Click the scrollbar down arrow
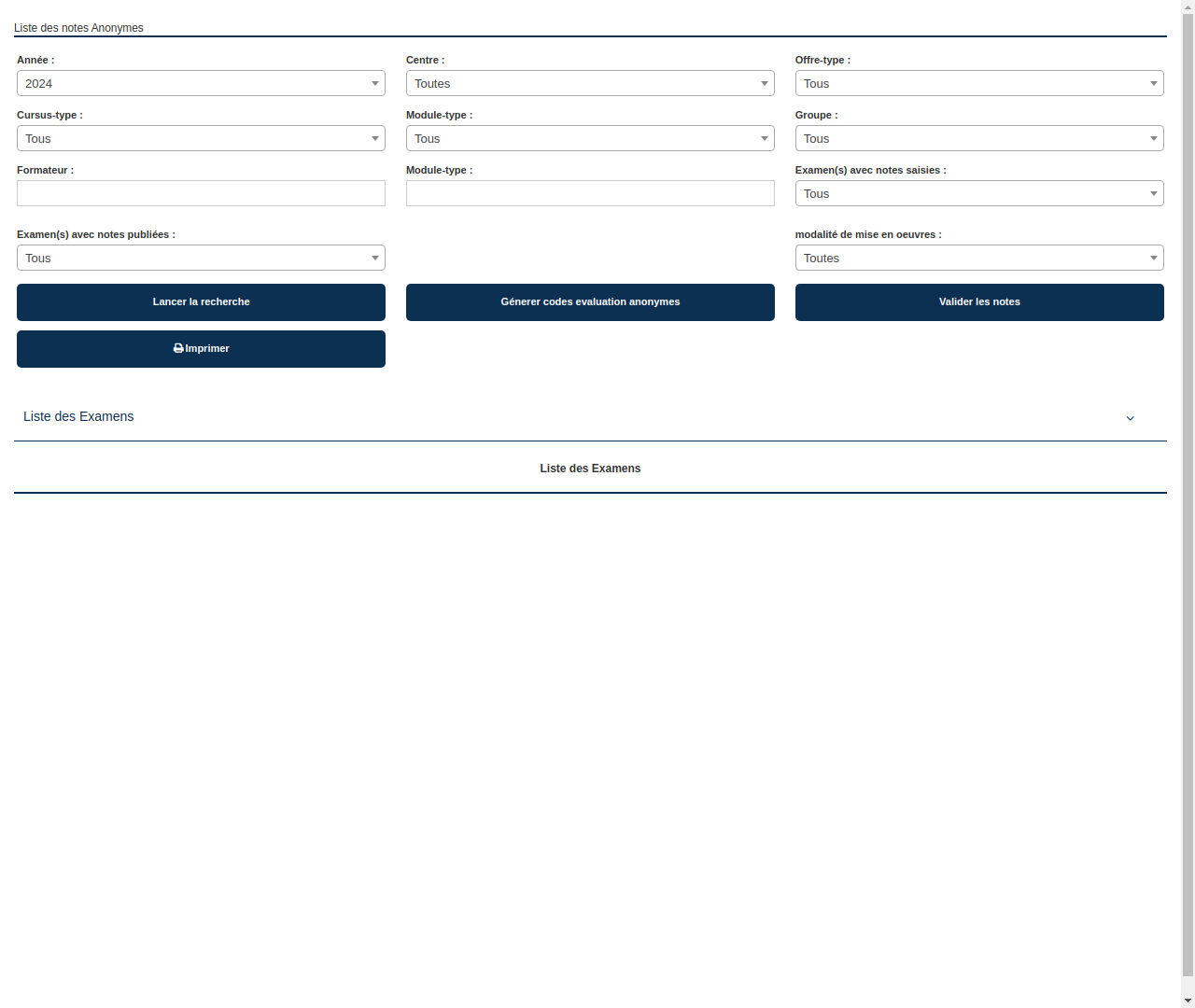This screenshot has width=1195, height=1008. 1188,1001
